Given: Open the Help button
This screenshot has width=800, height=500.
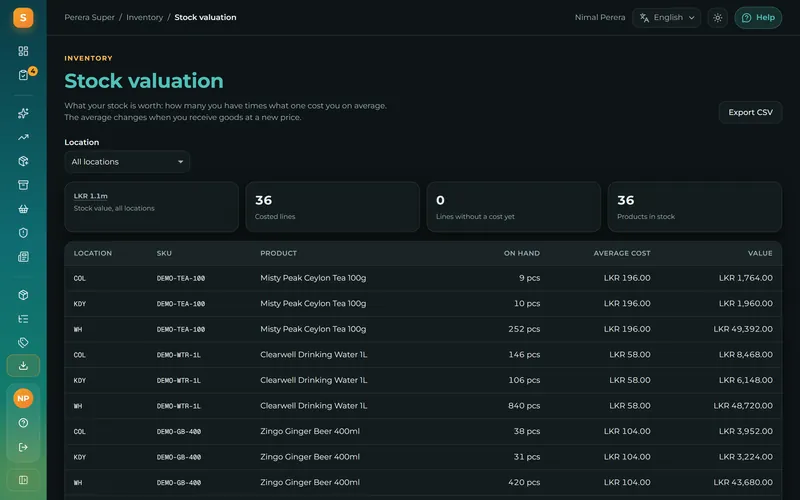Looking at the screenshot, I should click(x=758, y=18).
